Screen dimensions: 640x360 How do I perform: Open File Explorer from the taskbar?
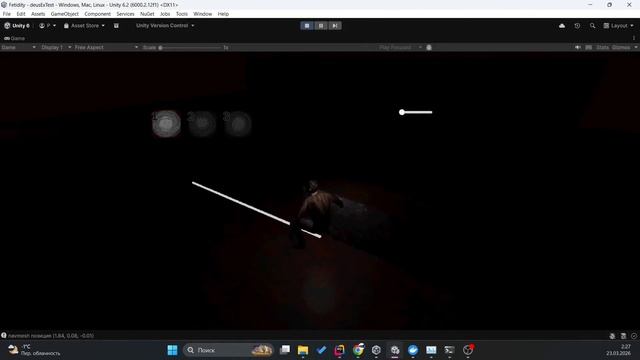click(303, 350)
